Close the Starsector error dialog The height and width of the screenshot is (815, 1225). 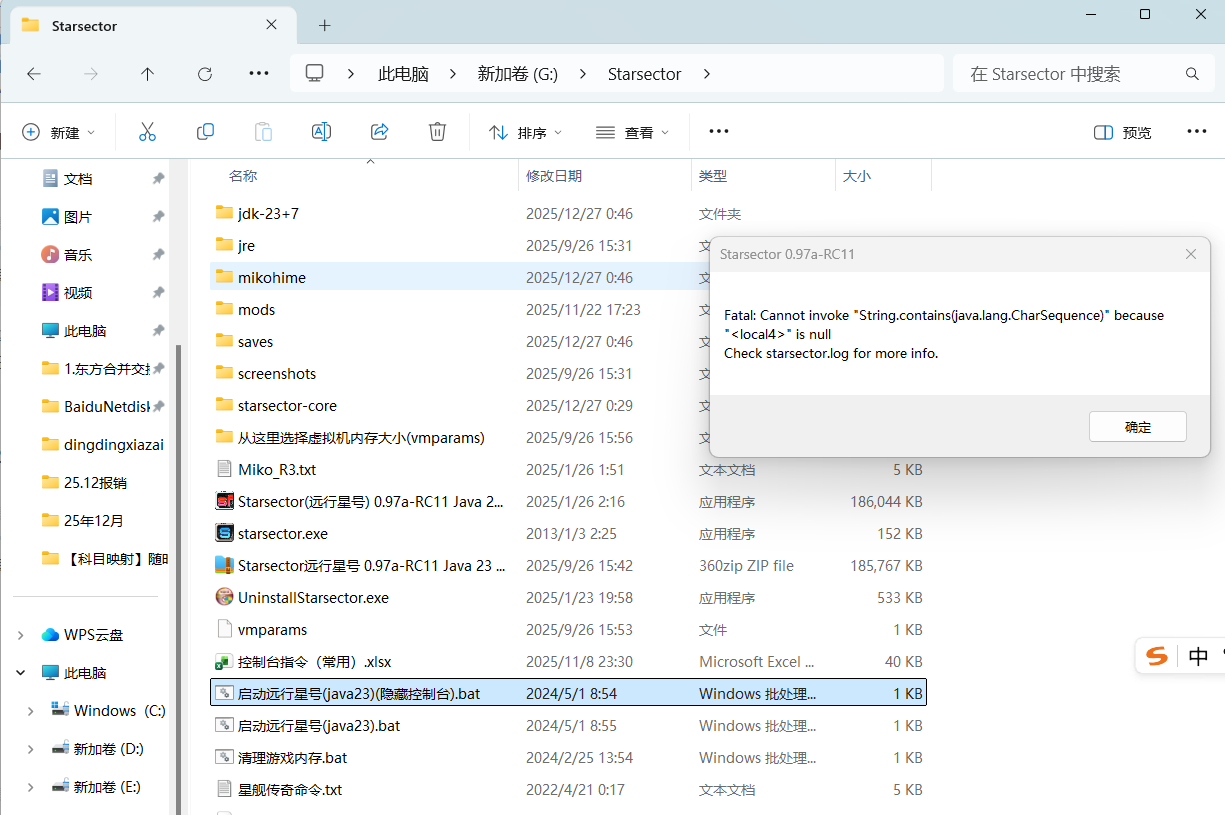[x=1190, y=254]
